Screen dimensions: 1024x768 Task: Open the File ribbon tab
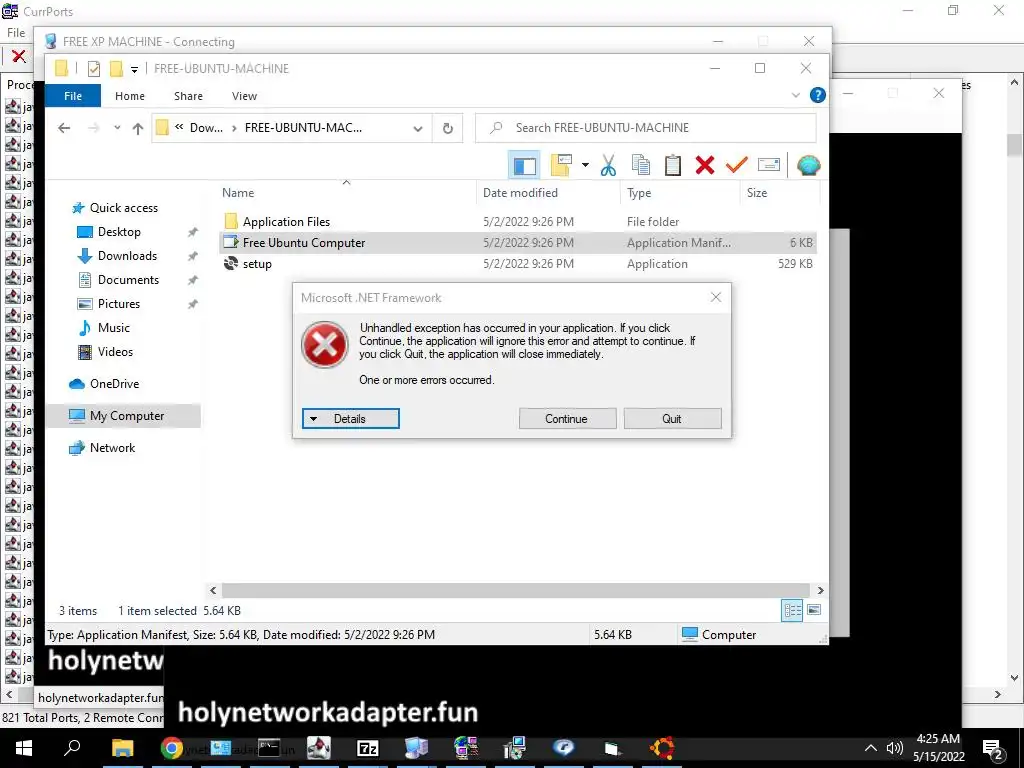coord(72,95)
